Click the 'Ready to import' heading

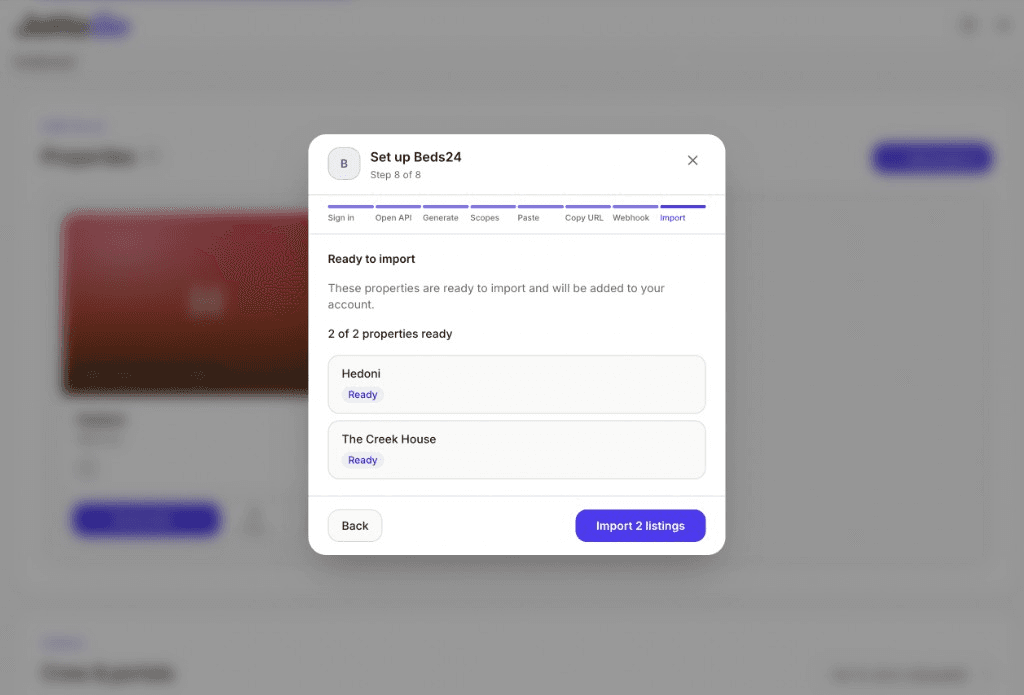[372, 259]
